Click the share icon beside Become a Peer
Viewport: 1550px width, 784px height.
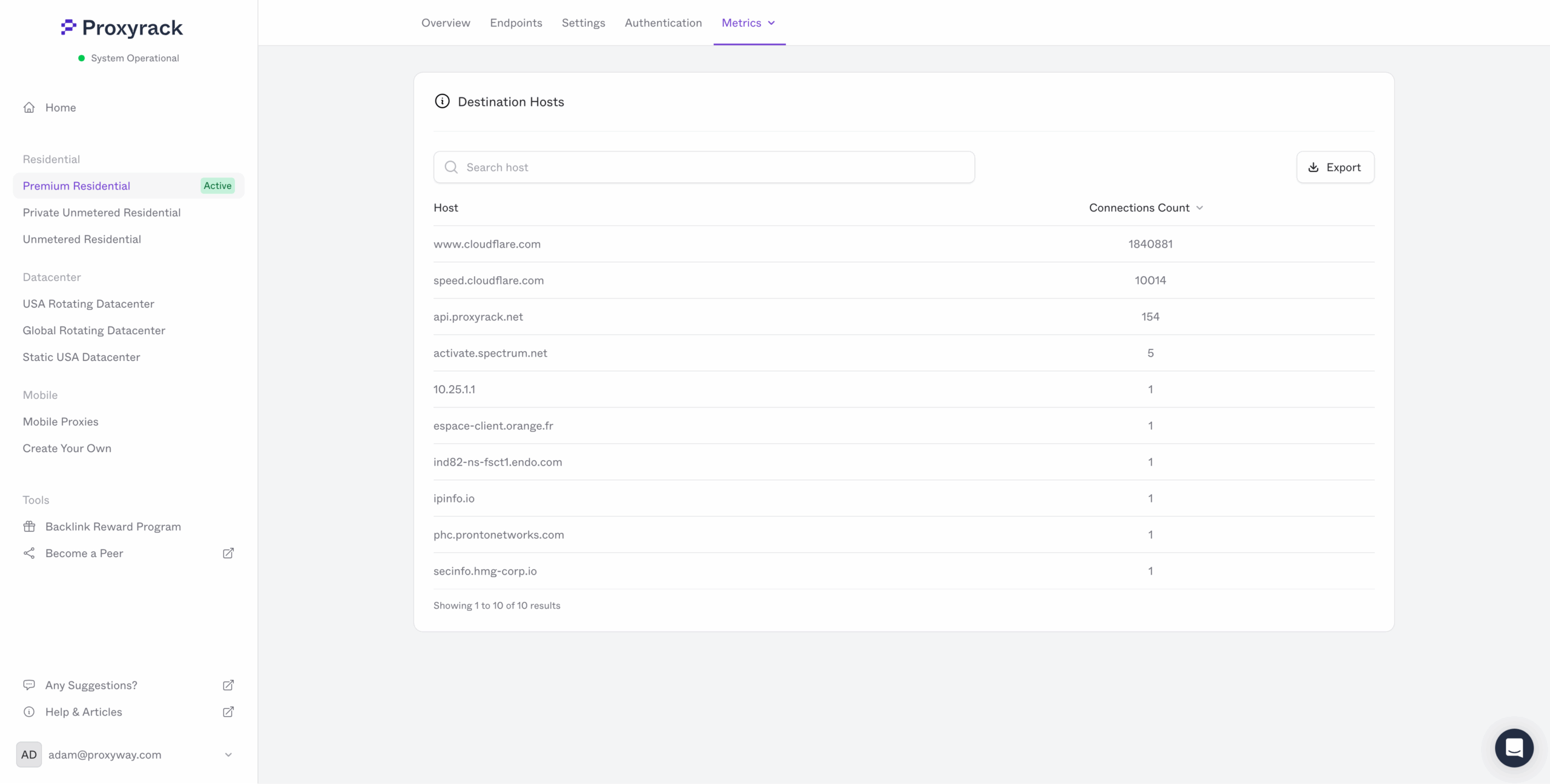[29, 553]
